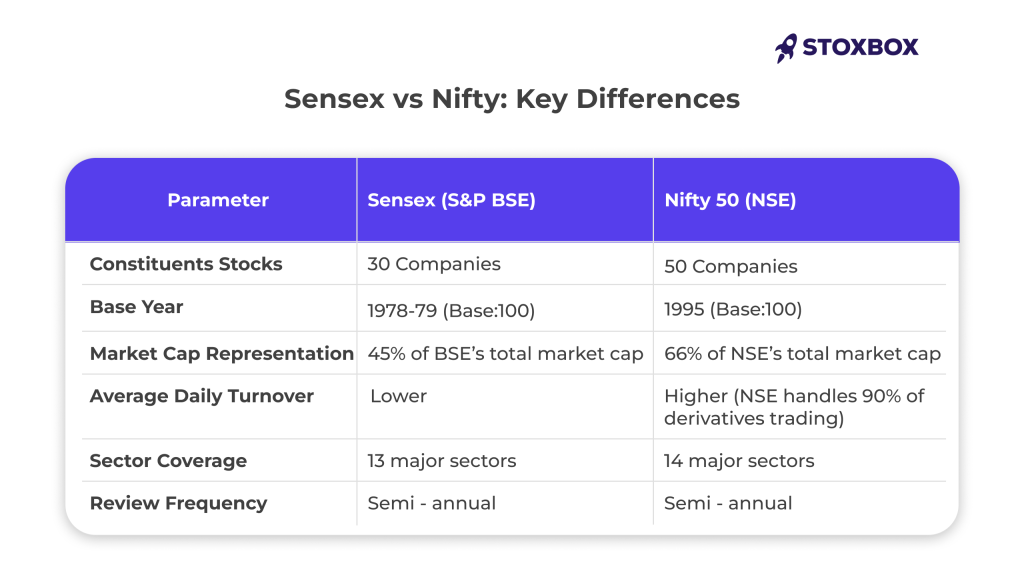The image size is (1024, 573).
Task: Click the '1978-79 (Base:100)' cell
Action: pyautogui.click(x=452, y=310)
